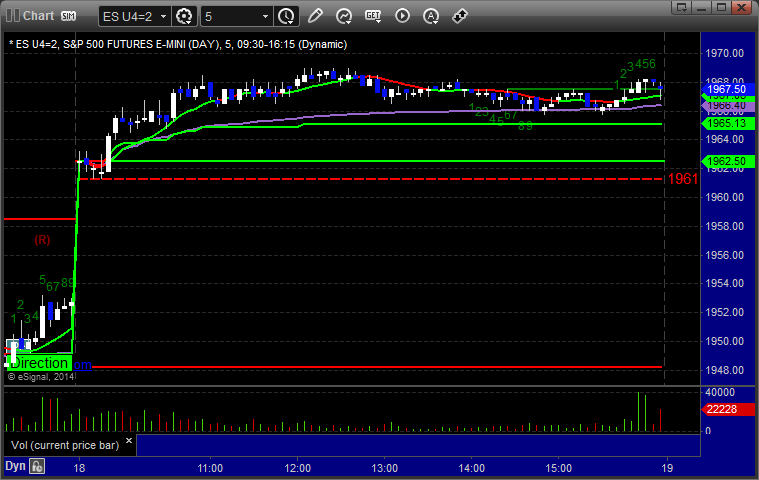This screenshot has height=480, width=759.
Task: Toggle the time-scale lock icon beside Dyn
Action: coord(37,466)
